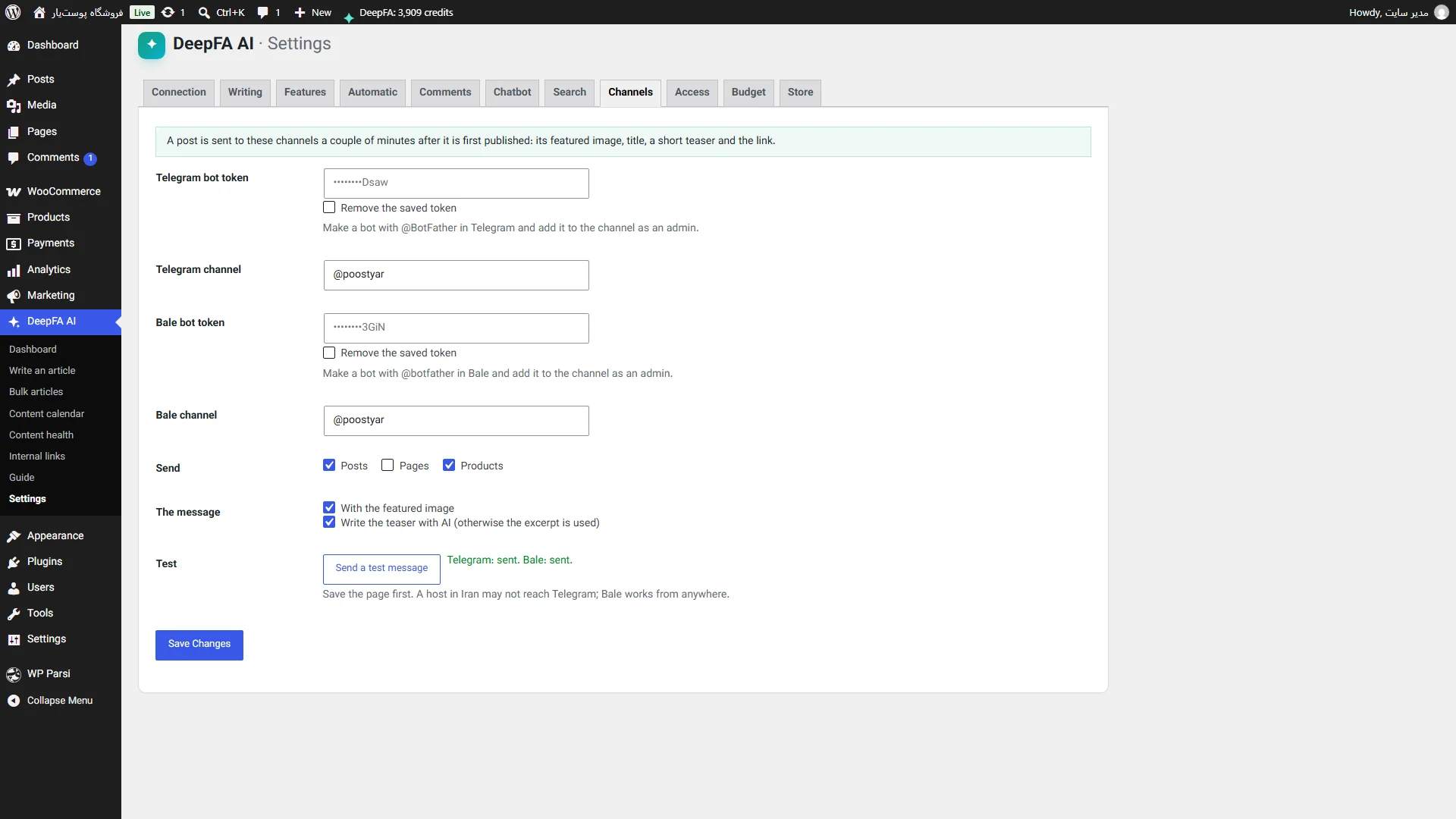Click the Dashboard gauge icon in sidebar
This screenshot has width=1456, height=819.
[14, 45]
